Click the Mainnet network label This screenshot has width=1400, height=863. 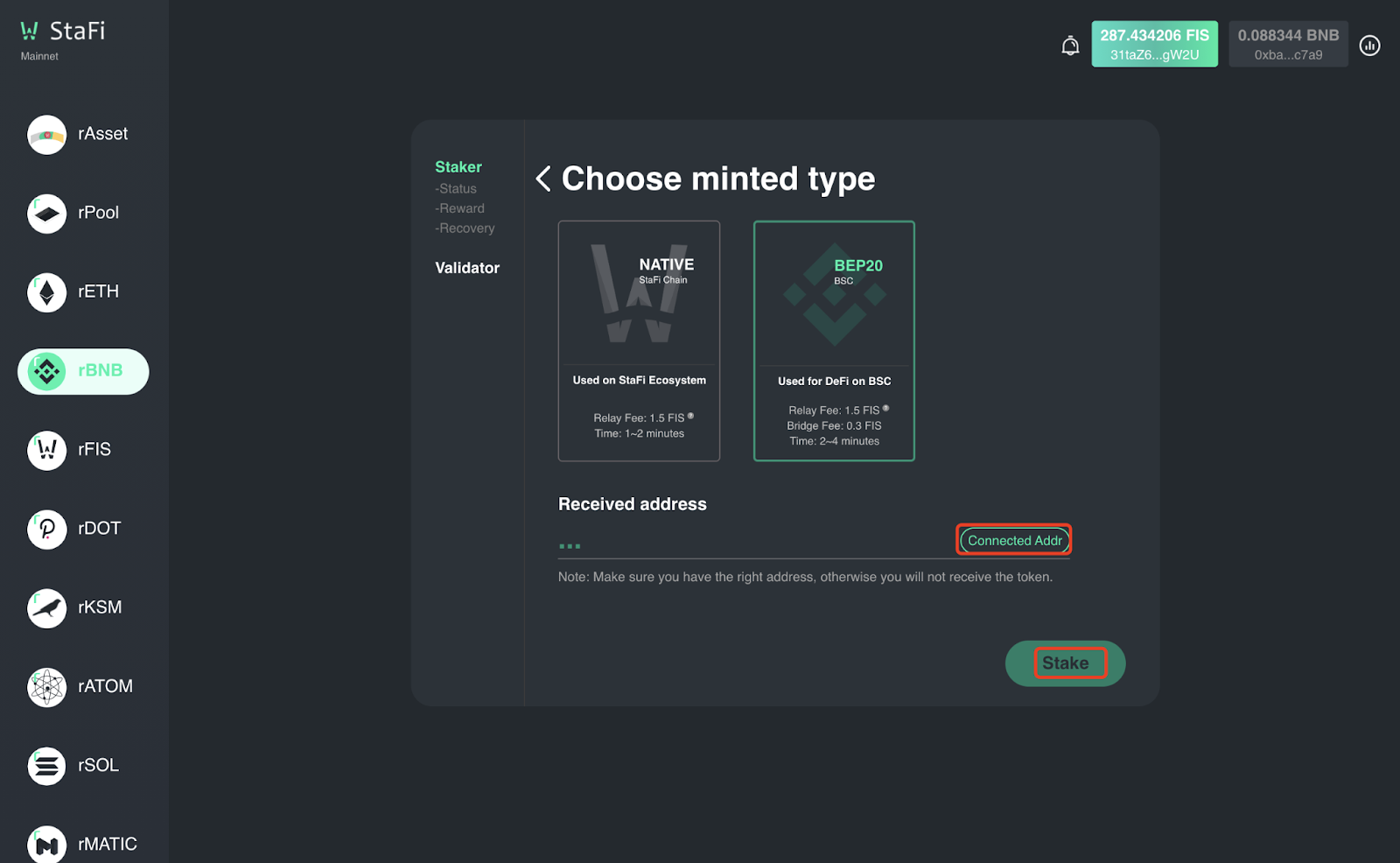coord(39,56)
